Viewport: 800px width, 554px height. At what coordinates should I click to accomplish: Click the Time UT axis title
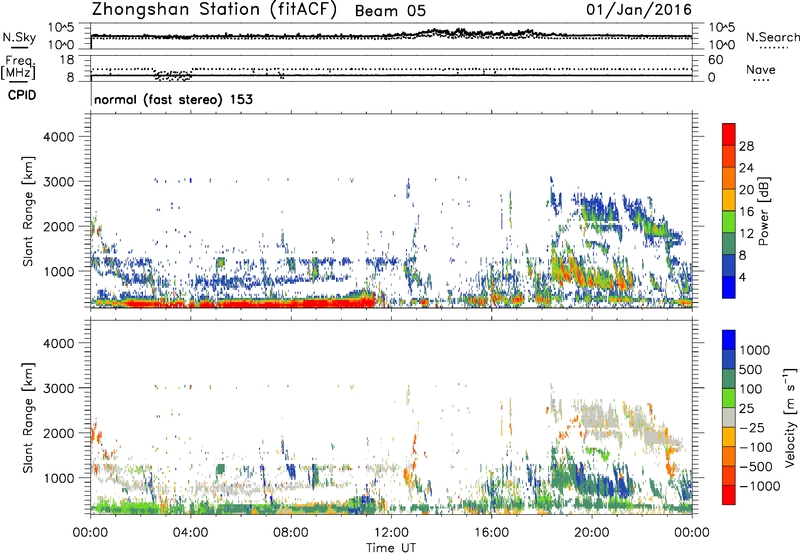pyautogui.click(x=391, y=548)
